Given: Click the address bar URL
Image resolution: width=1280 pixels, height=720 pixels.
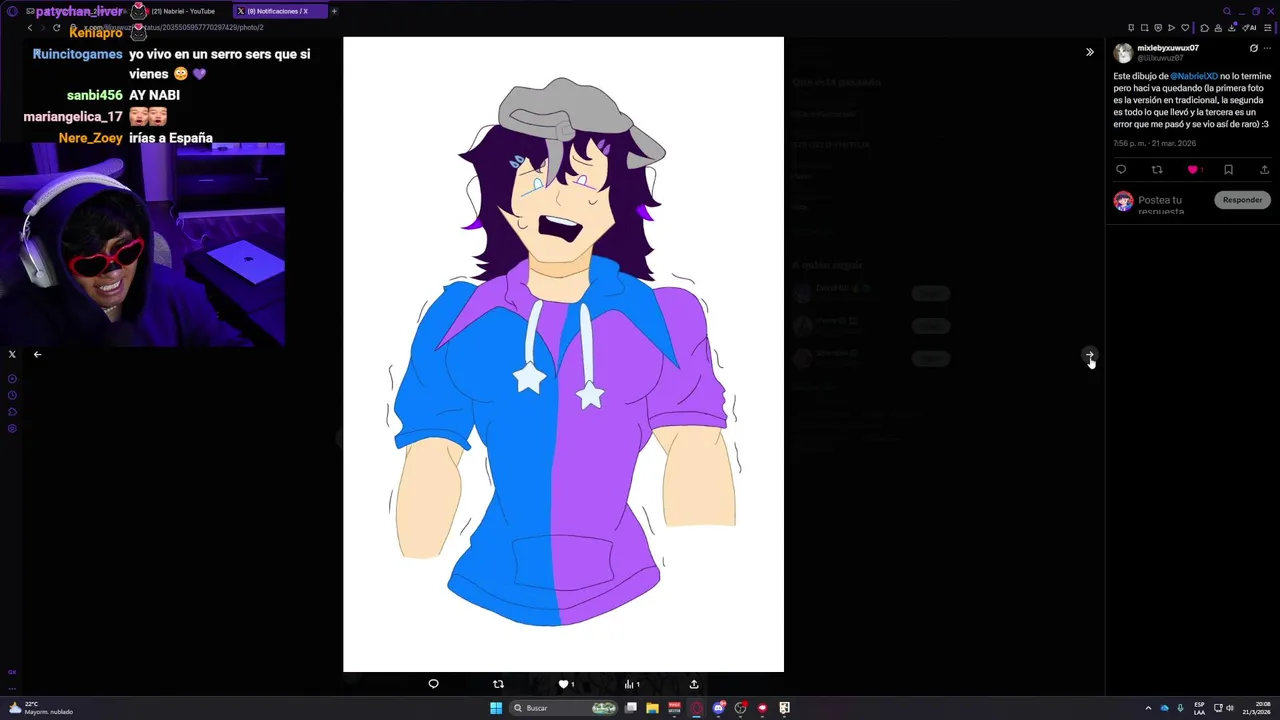Looking at the screenshot, I should click(x=175, y=27).
